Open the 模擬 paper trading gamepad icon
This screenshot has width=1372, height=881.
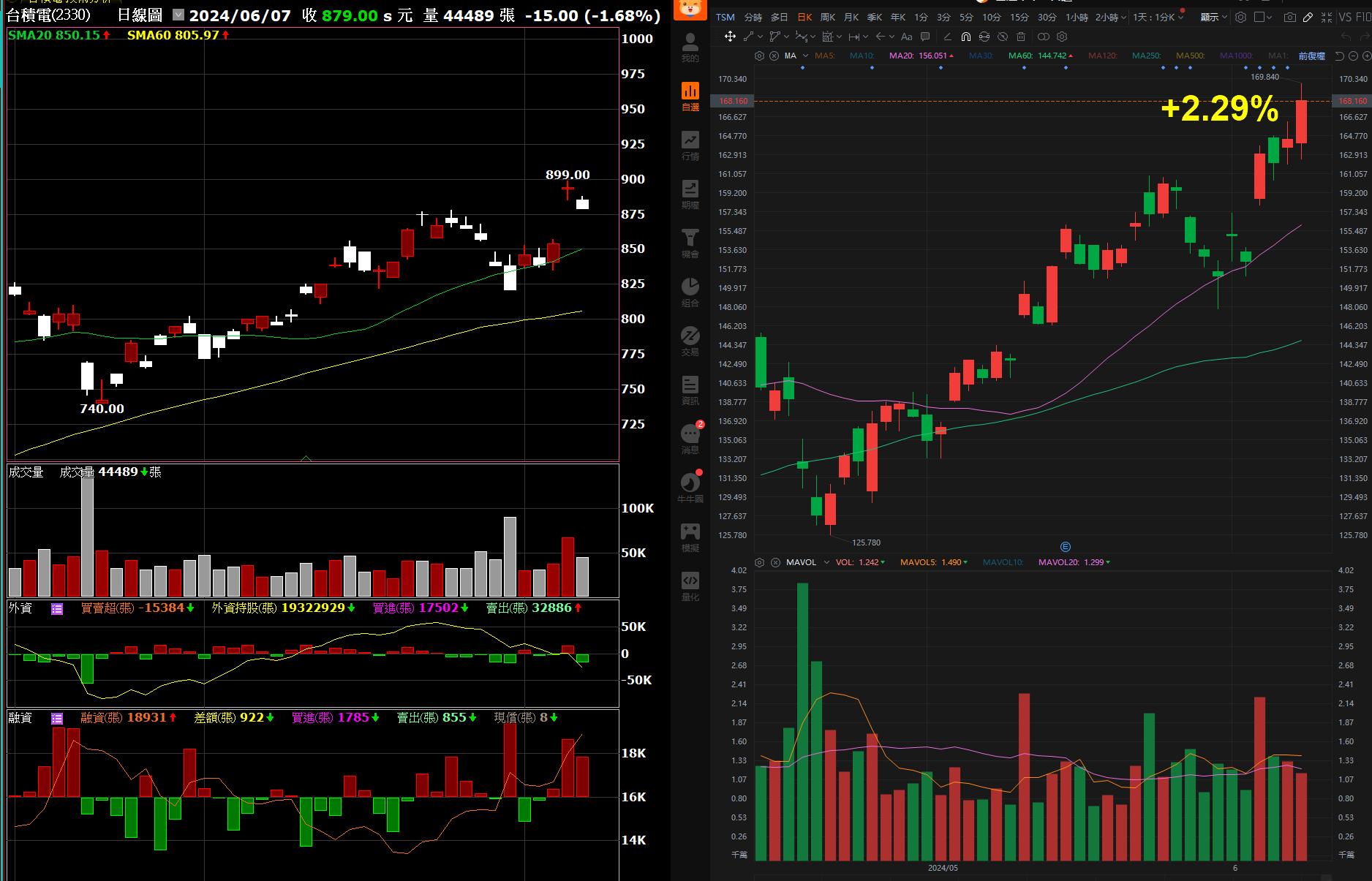[x=690, y=537]
